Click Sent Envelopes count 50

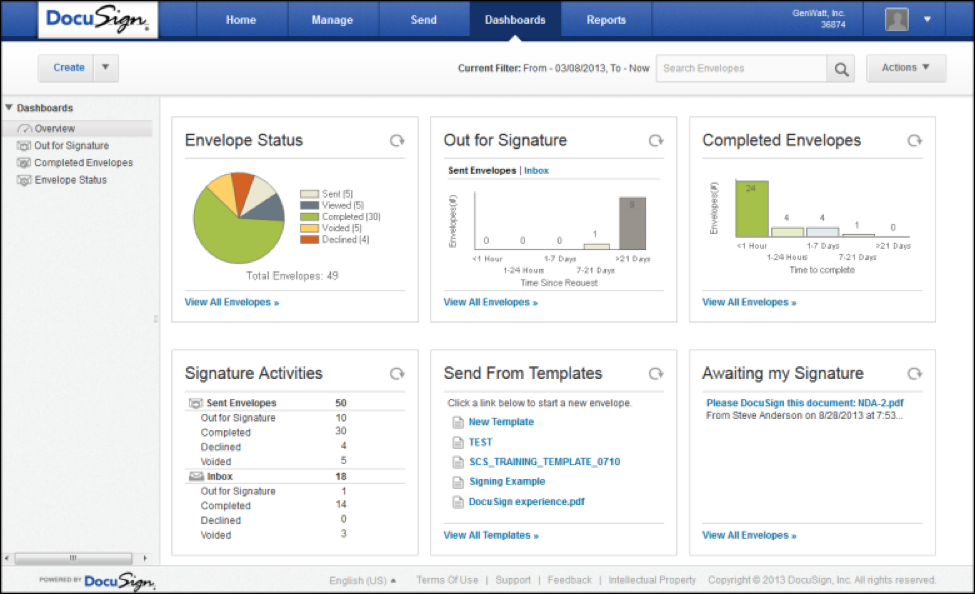(x=341, y=403)
